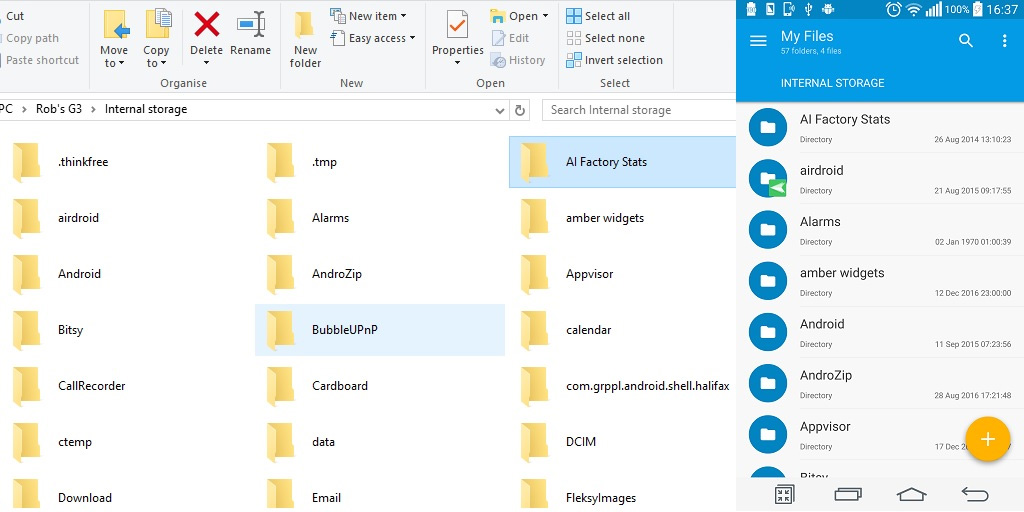
Task: Tap the orange plus floating button
Action: pyautogui.click(x=987, y=439)
